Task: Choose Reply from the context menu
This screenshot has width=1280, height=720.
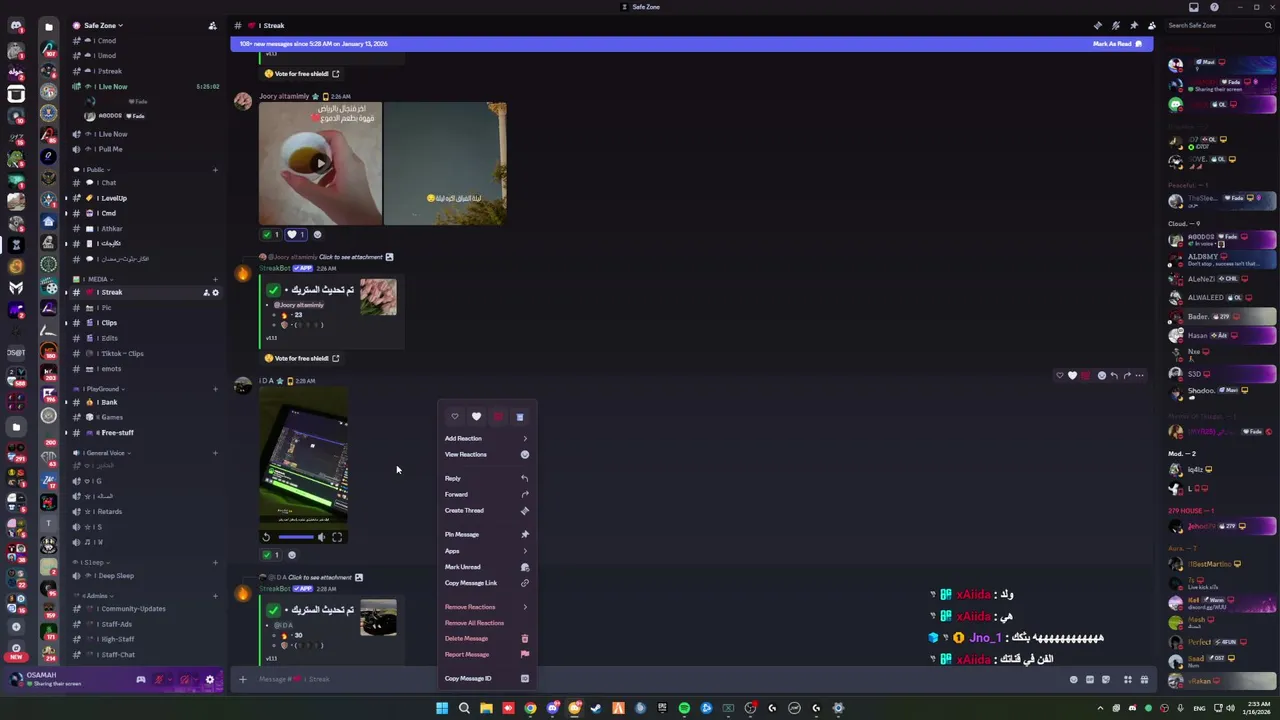Action: [487, 478]
